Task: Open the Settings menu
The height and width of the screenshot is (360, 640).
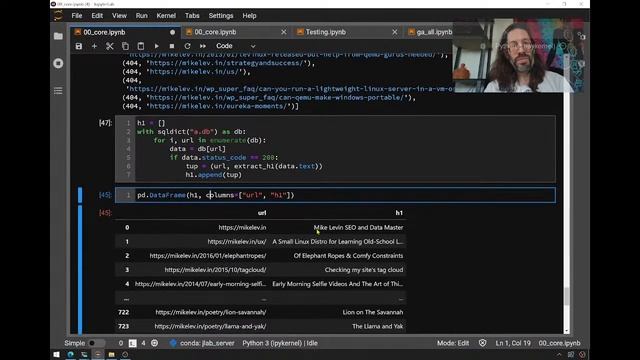Action: pyautogui.click(x=221, y=16)
